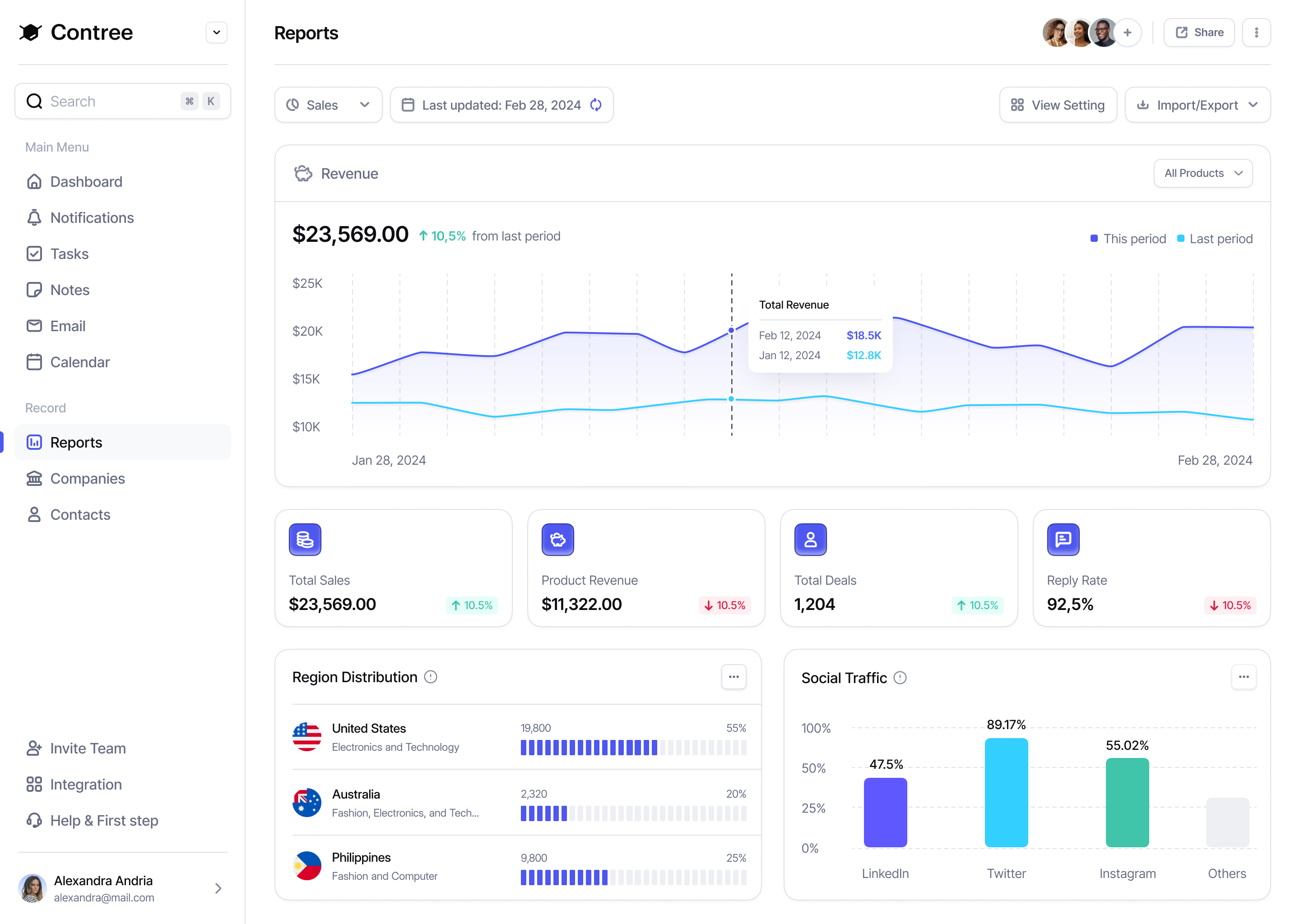The height and width of the screenshot is (924, 1300).
Task: Click the Twitter 89.17% bar
Action: 1006,793
